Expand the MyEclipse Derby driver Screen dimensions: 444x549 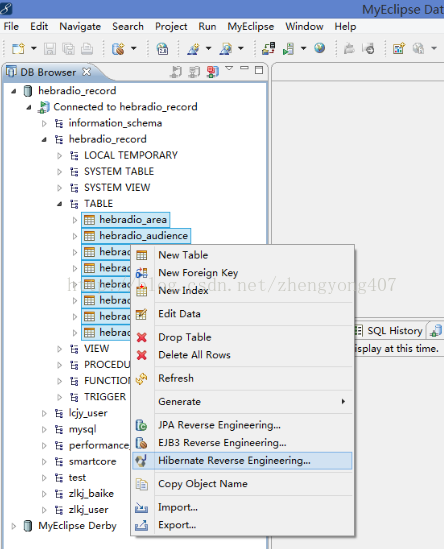coord(14,526)
